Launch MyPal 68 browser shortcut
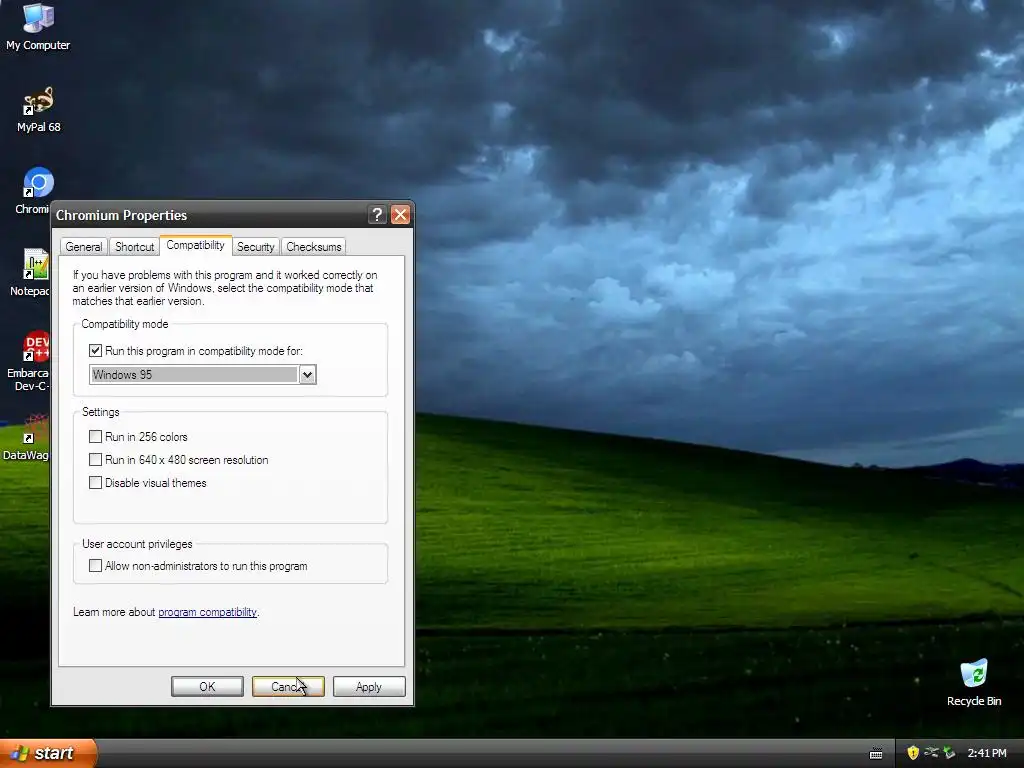Screen dimensions: 1024x768 tap(39, 109)
